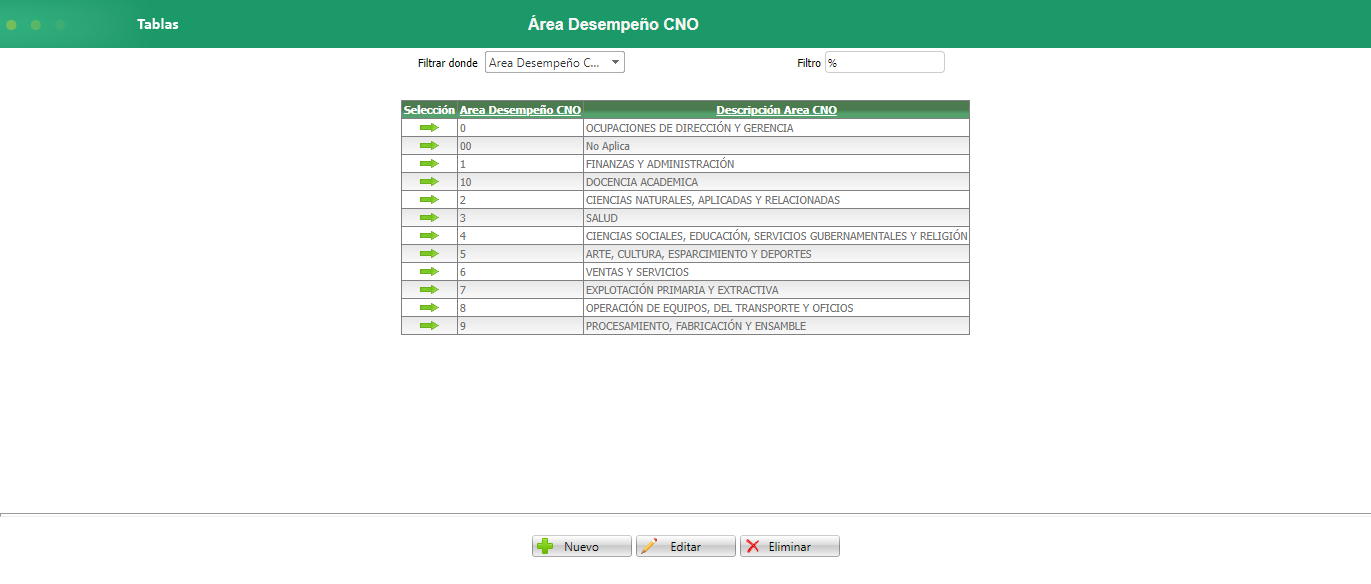Select the arrow icon for SALUD row
Viewport: 1371px width, 584px height.
[x=430, y=217]
